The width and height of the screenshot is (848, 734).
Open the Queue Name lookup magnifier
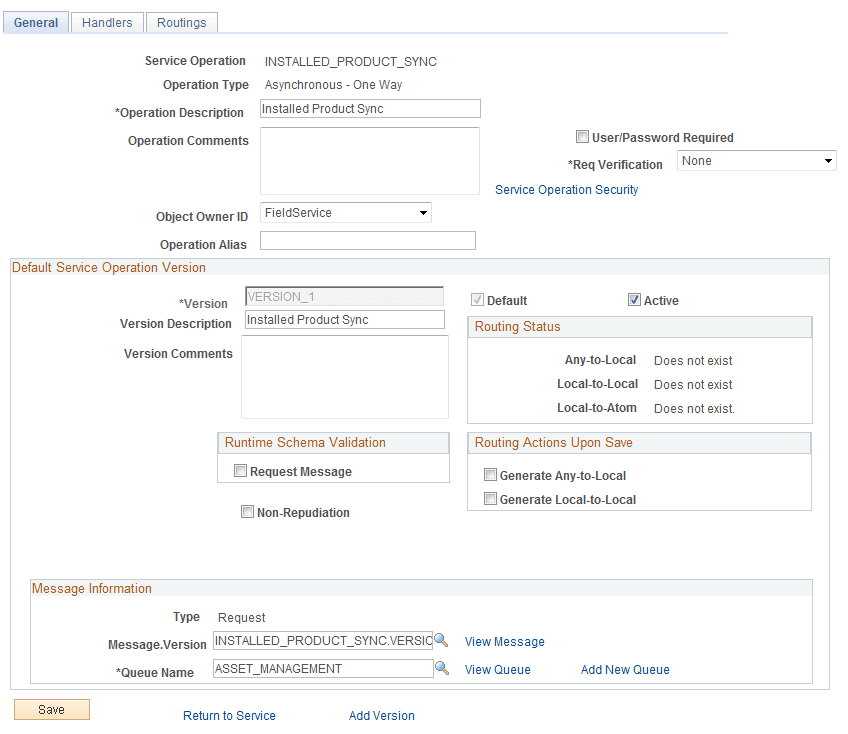tap(442, 668)
